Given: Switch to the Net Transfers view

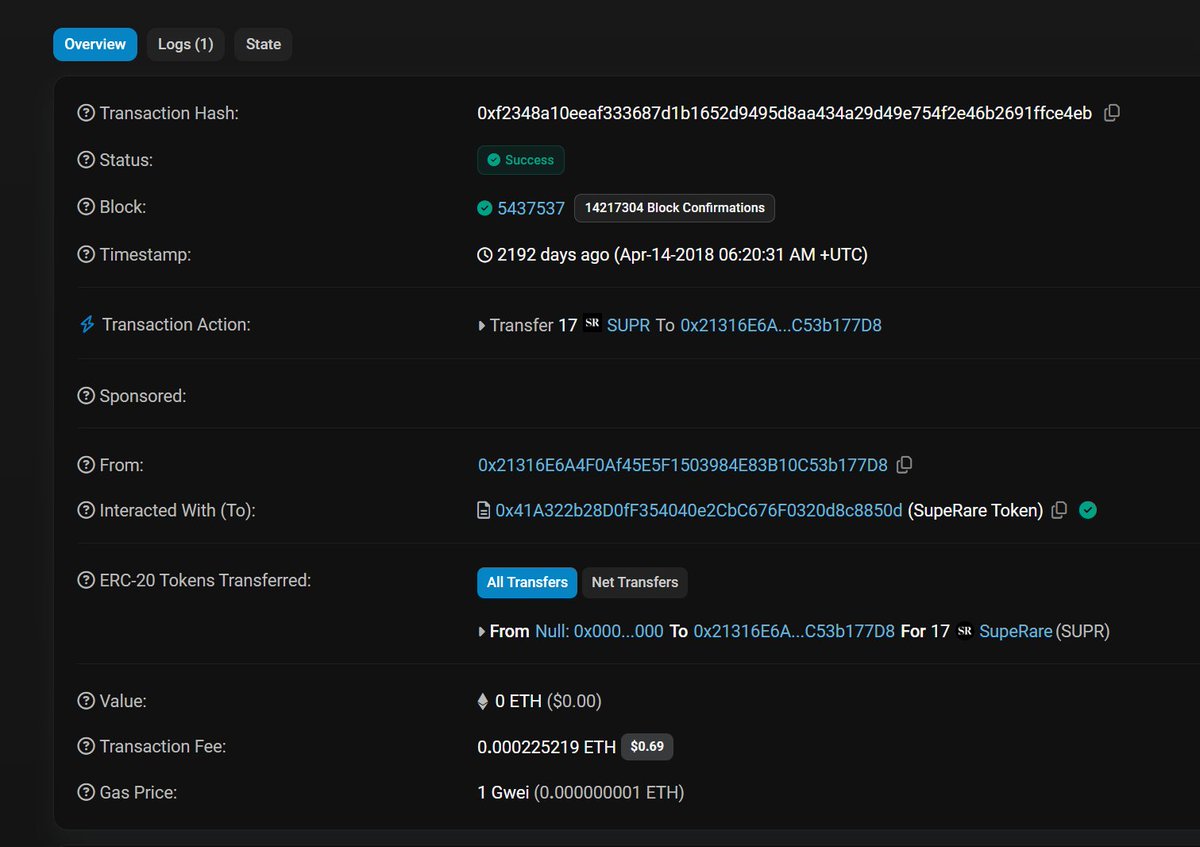Looking at the screenshot, I should 635,582.
